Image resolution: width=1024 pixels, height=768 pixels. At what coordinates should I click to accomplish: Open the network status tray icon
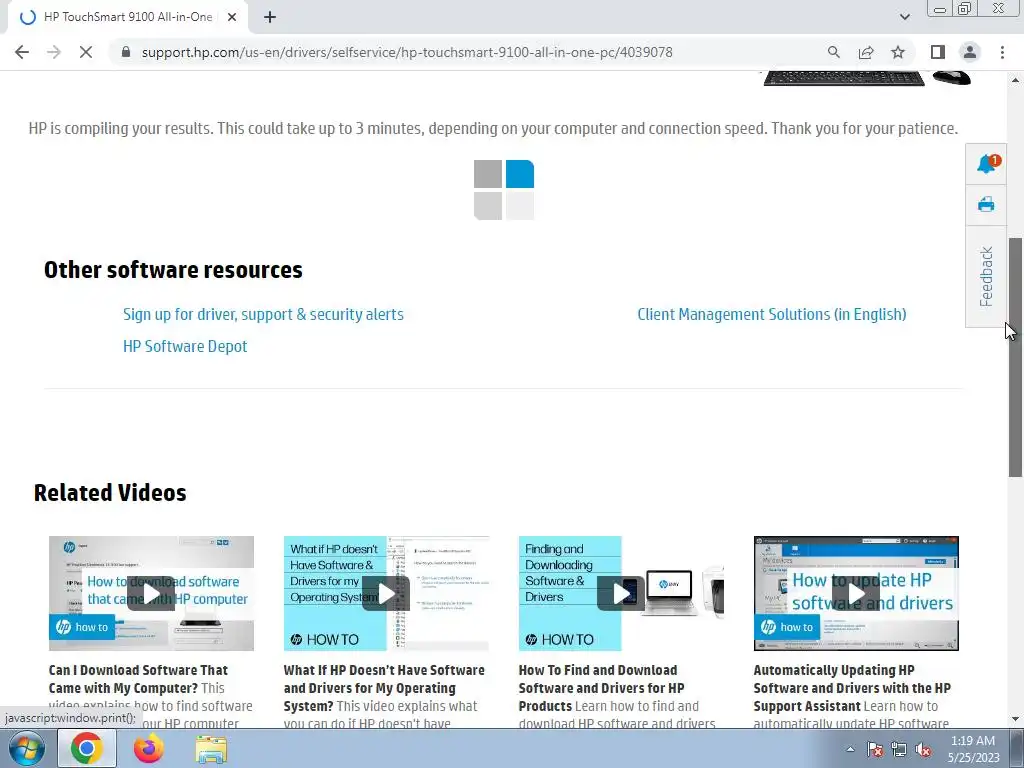899,749
